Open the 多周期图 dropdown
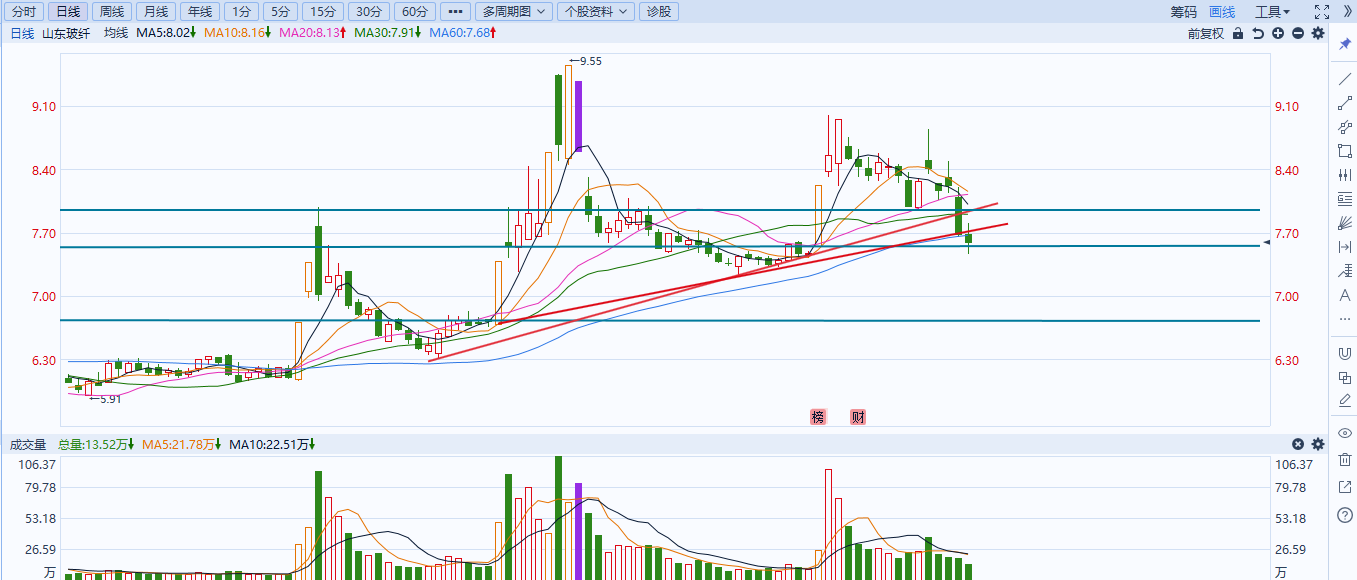Screen dimensions: 1357x580 click(512, 12)
